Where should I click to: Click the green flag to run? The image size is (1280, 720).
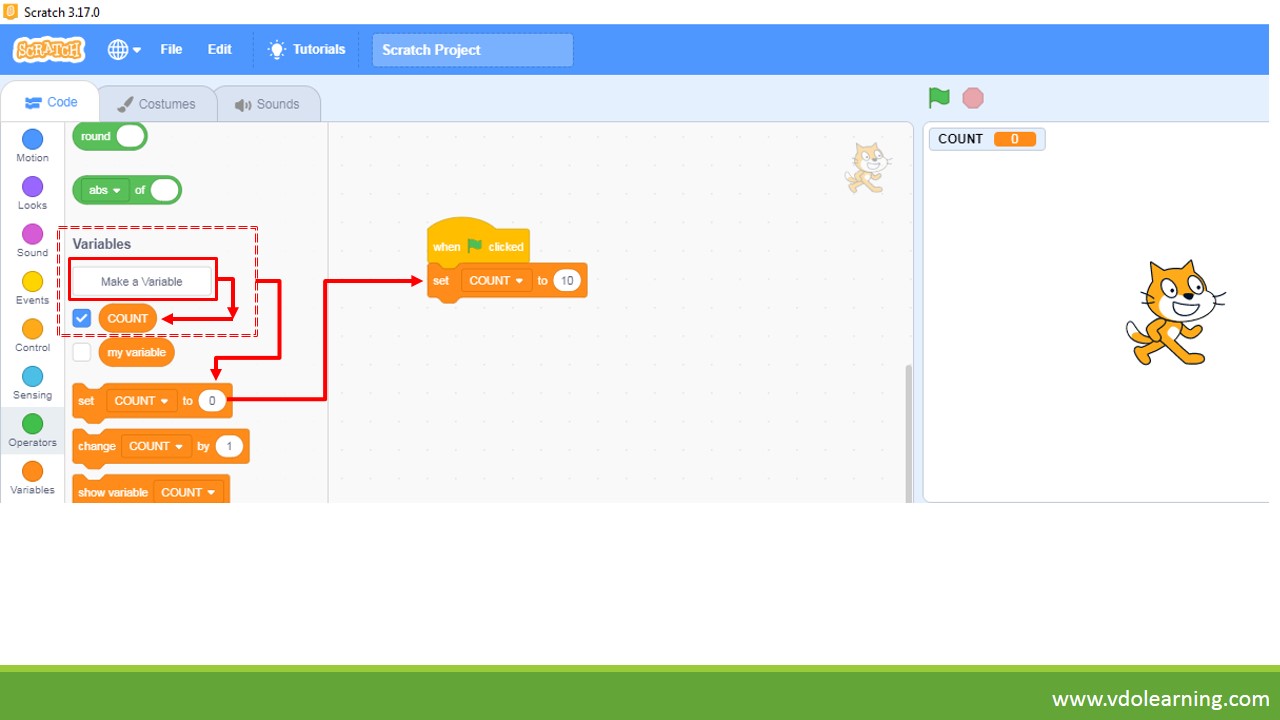[x=939, y=98]
